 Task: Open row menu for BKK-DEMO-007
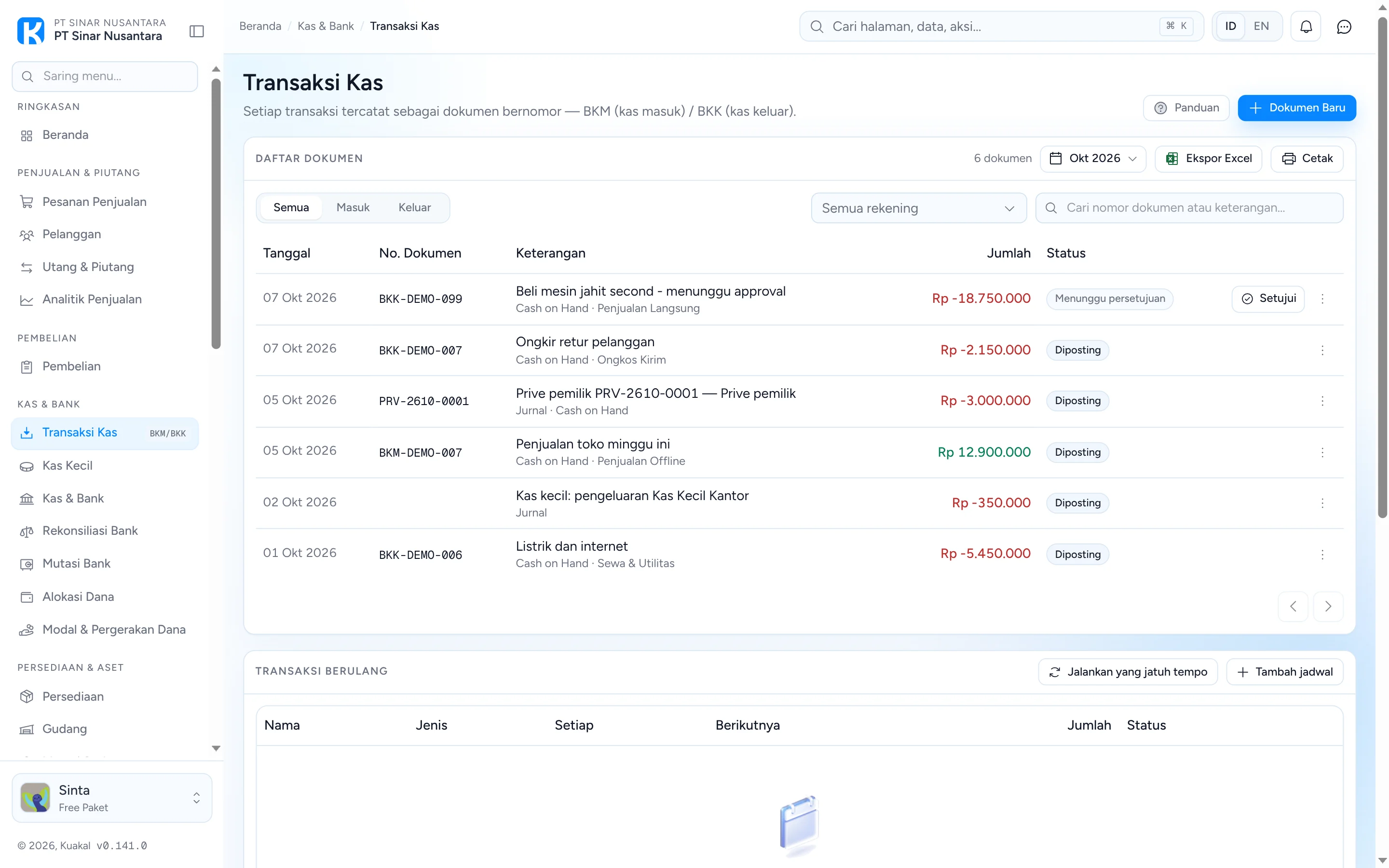1322,350
